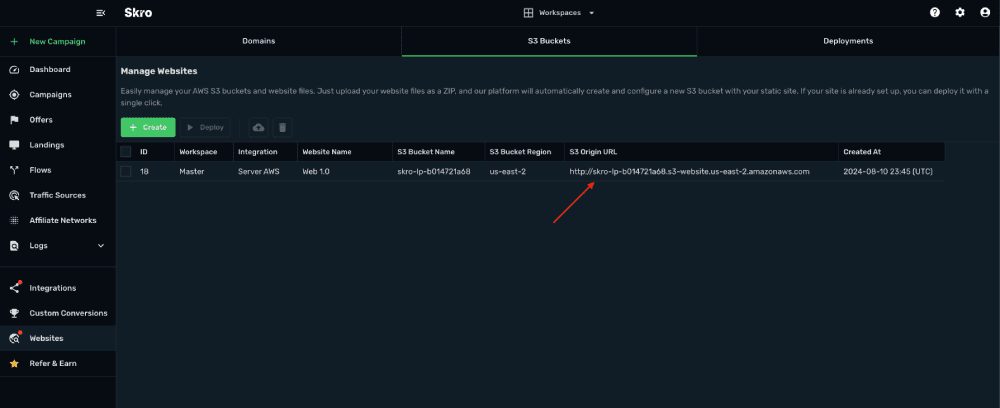Click the 'Manage Websites' heading
Viewport: 1000px width, 408px height.
pyautogui.click(x=159, y=71)
